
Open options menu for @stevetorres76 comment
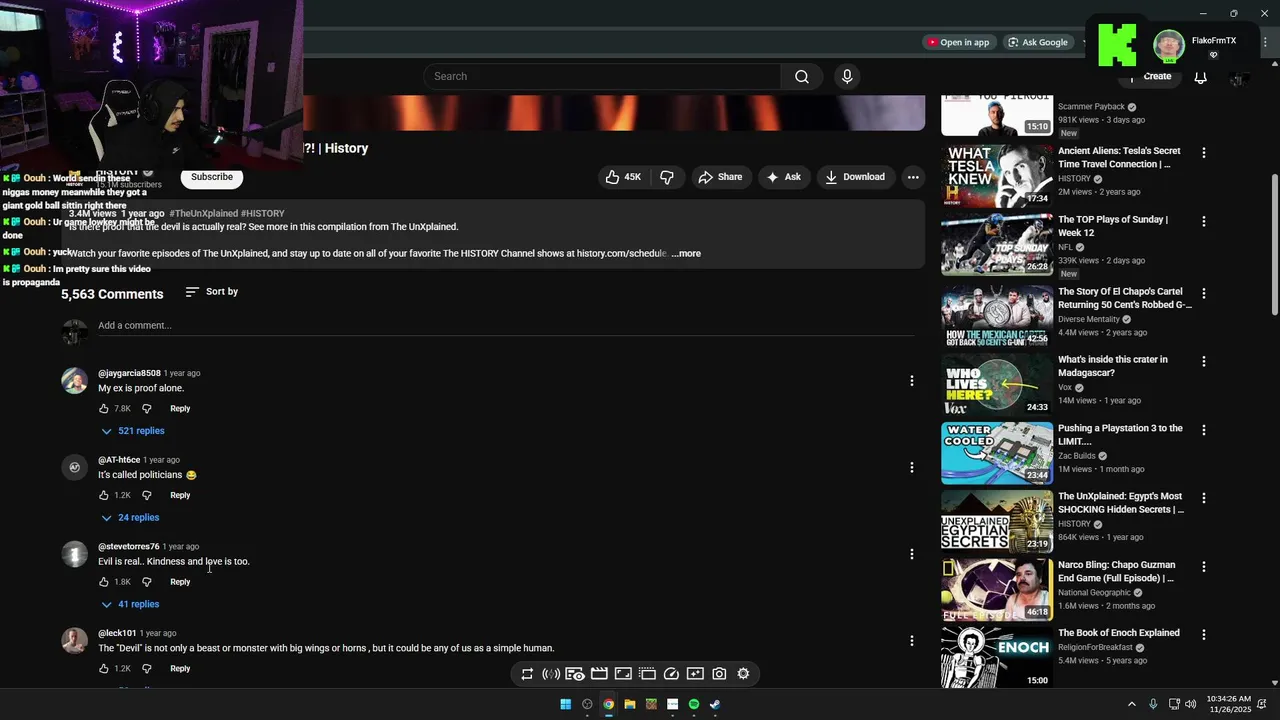(911, 554)
